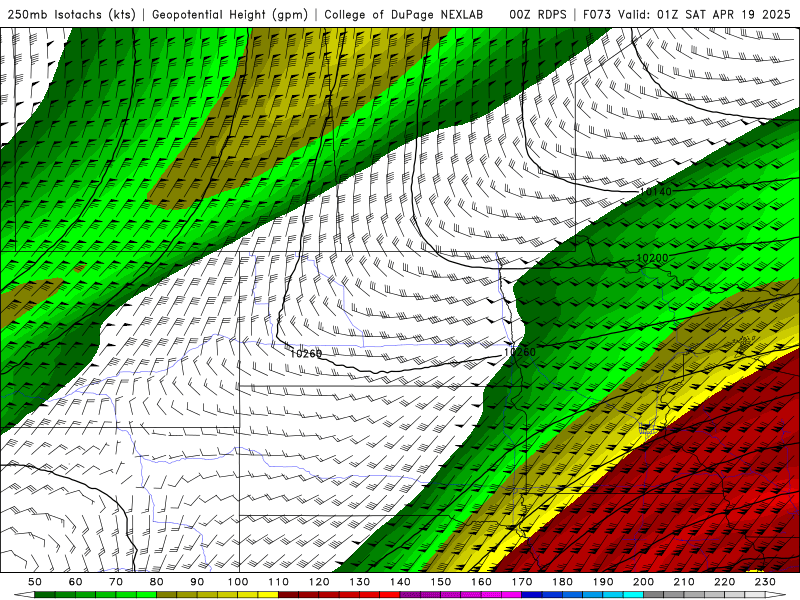The height and width of the screenshot is (600, 800).
Task: Click the 140 legend number
Action: [401, 582]
